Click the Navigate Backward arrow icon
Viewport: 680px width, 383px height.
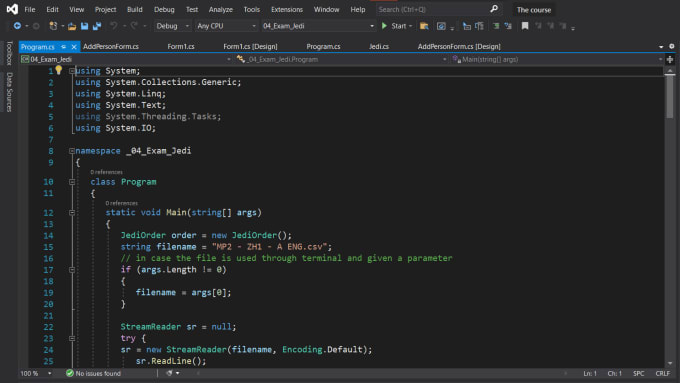coord(17,26)
